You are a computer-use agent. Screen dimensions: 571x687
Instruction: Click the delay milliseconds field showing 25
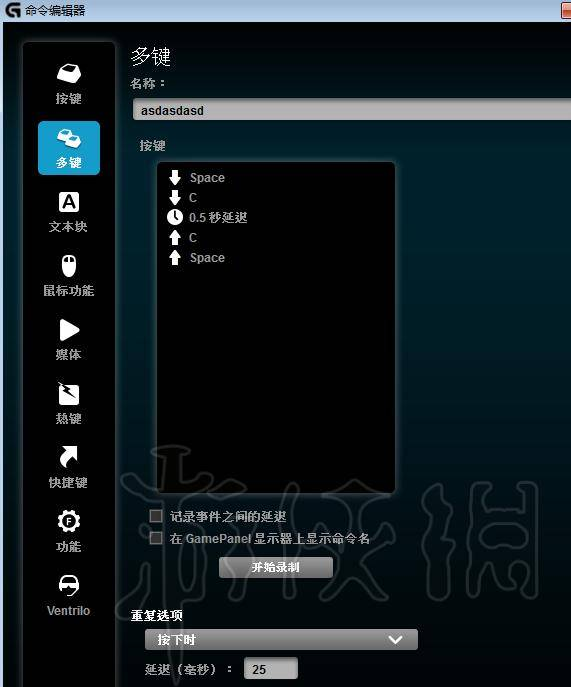click(x=271, y=669)
